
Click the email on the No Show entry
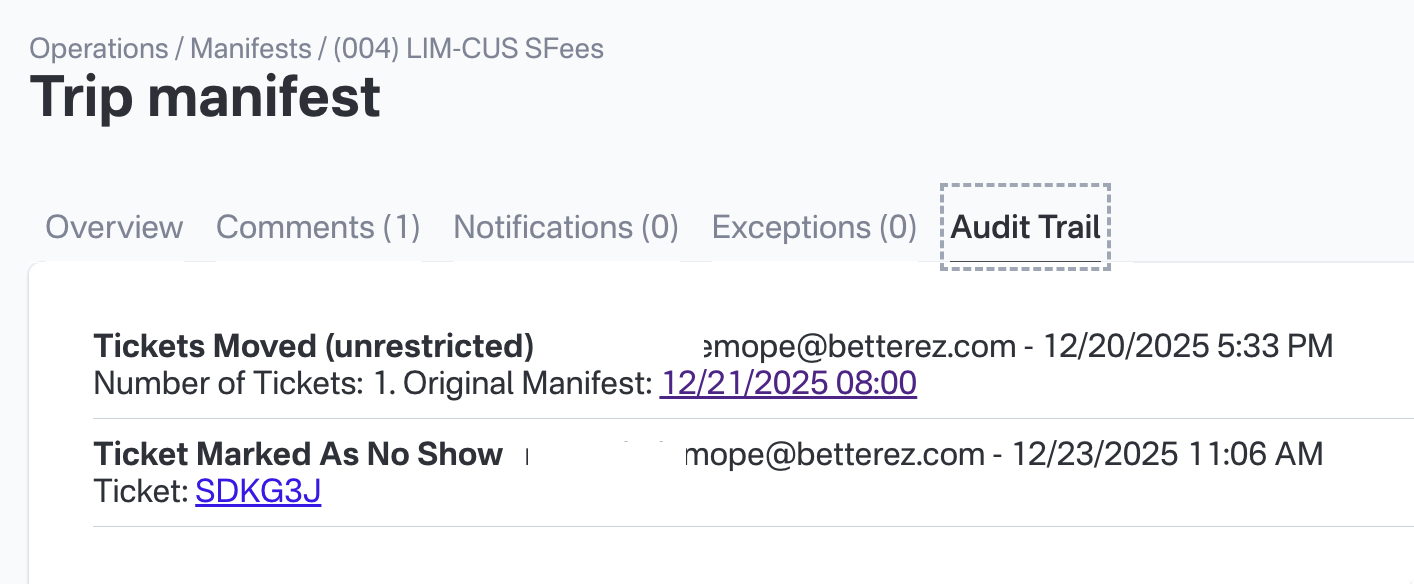[x=834, y=454]
